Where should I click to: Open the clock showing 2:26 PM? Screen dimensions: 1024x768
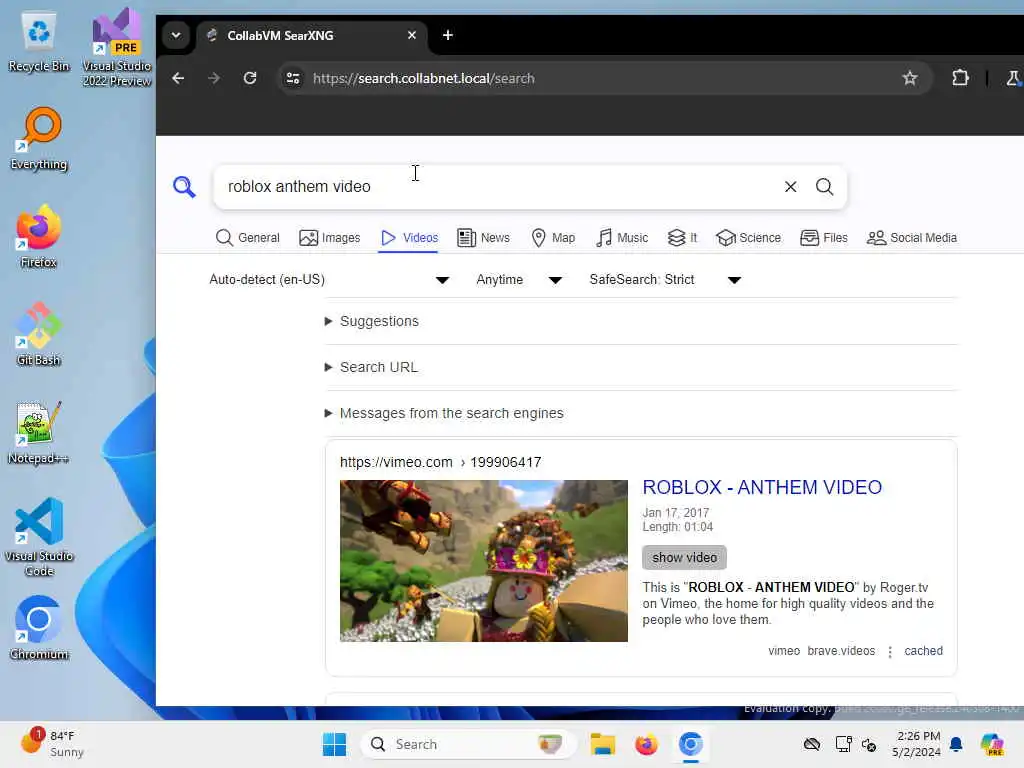(x=916, y=744)
